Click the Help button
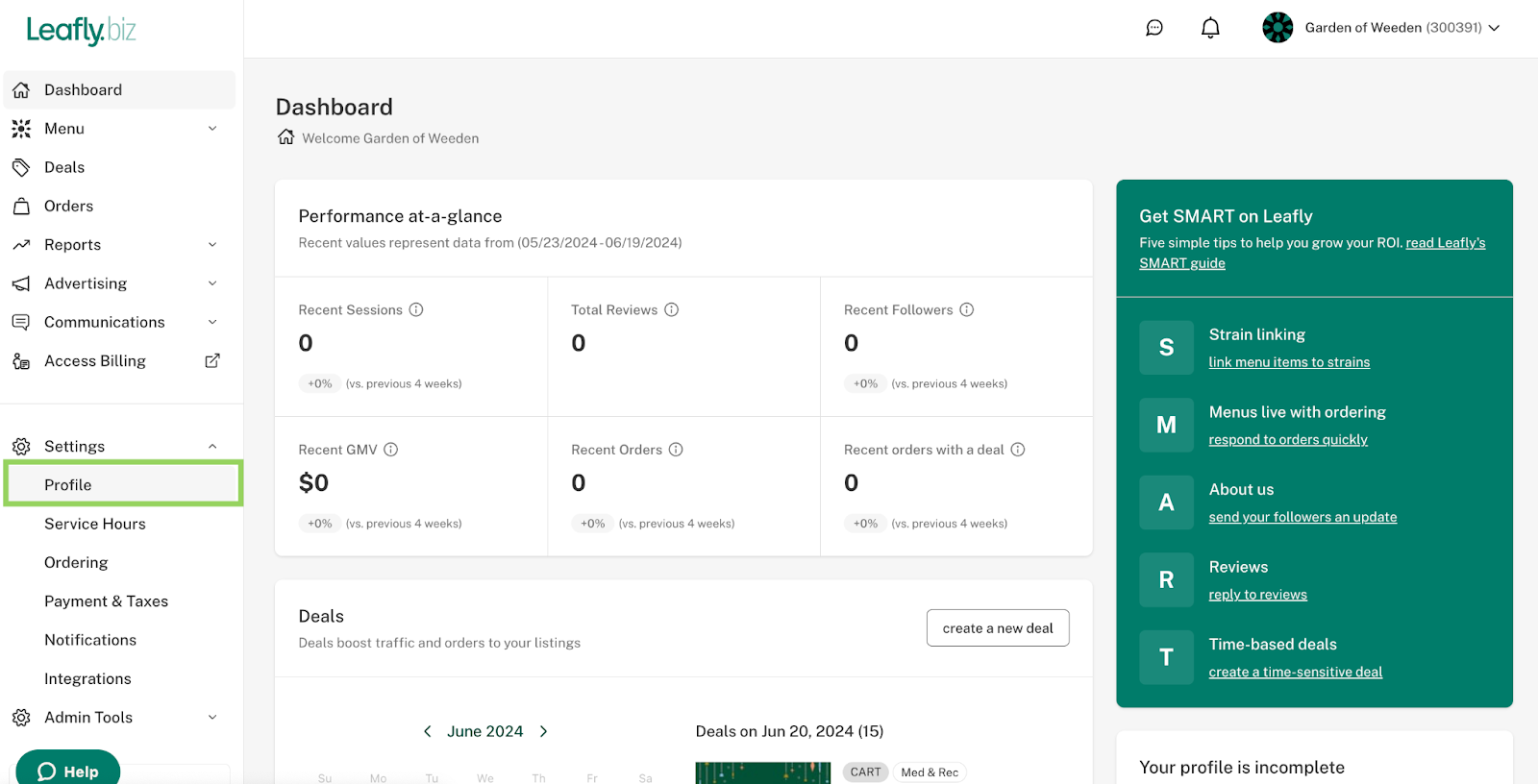Screen dimensions: 1538x784 (68, 769)
